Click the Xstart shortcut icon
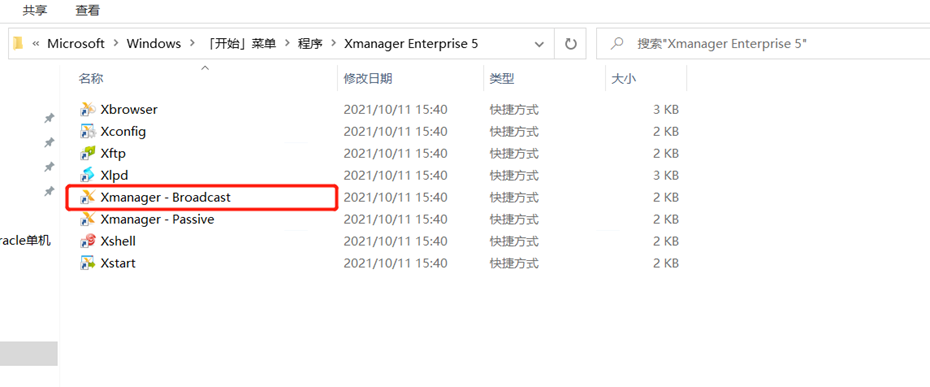 [88, 263]
